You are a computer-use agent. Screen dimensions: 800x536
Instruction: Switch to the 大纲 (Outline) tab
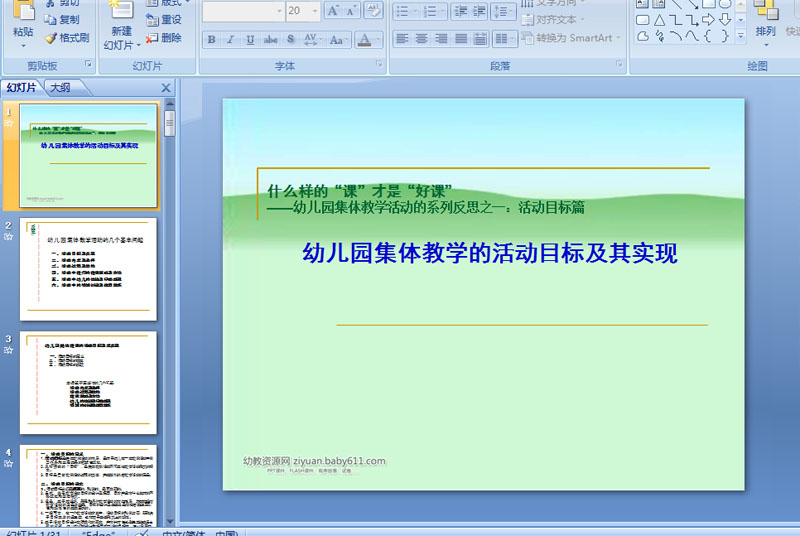pyautogui.click(x=61, y=88)
